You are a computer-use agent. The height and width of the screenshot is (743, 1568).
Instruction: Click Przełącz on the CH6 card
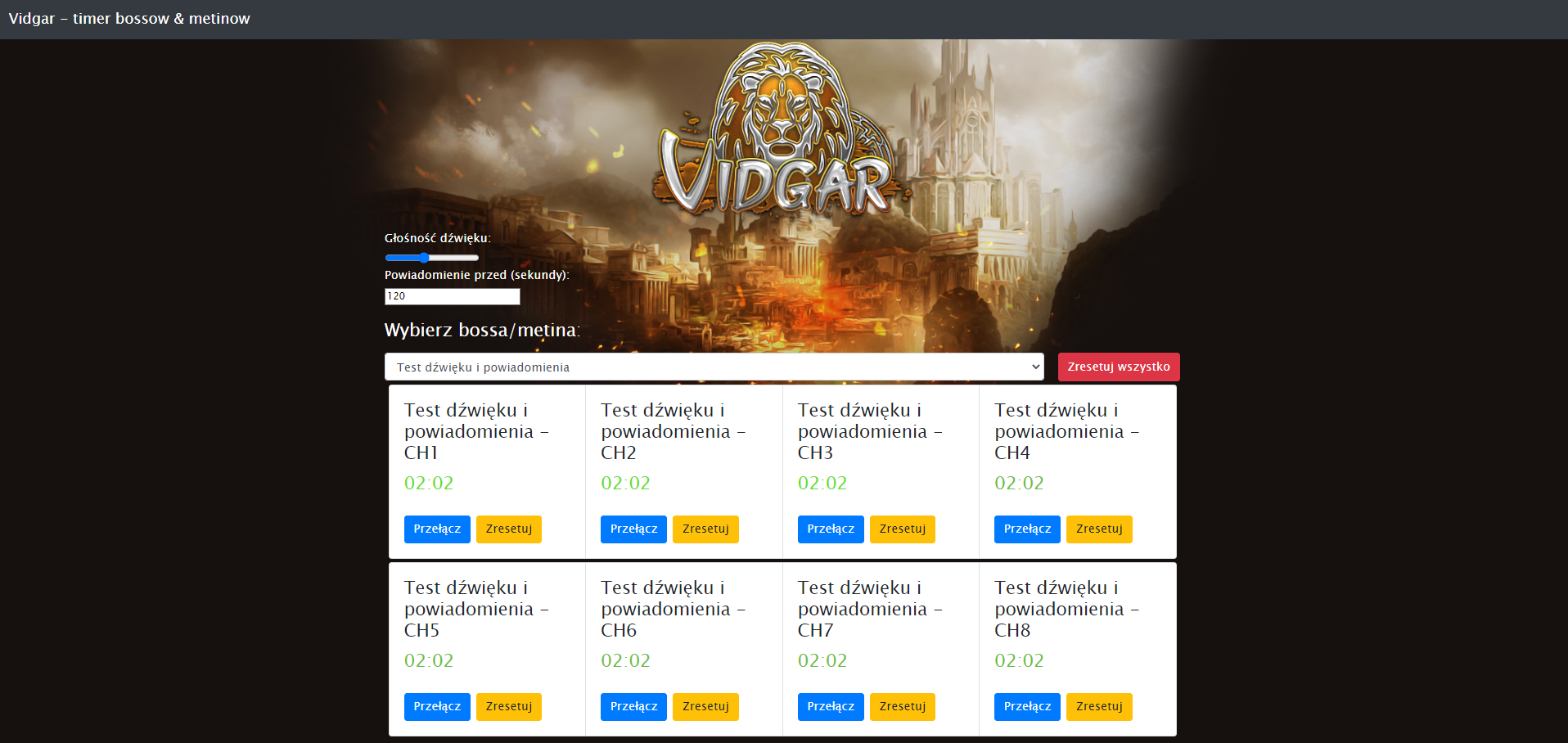pos(633,707)
